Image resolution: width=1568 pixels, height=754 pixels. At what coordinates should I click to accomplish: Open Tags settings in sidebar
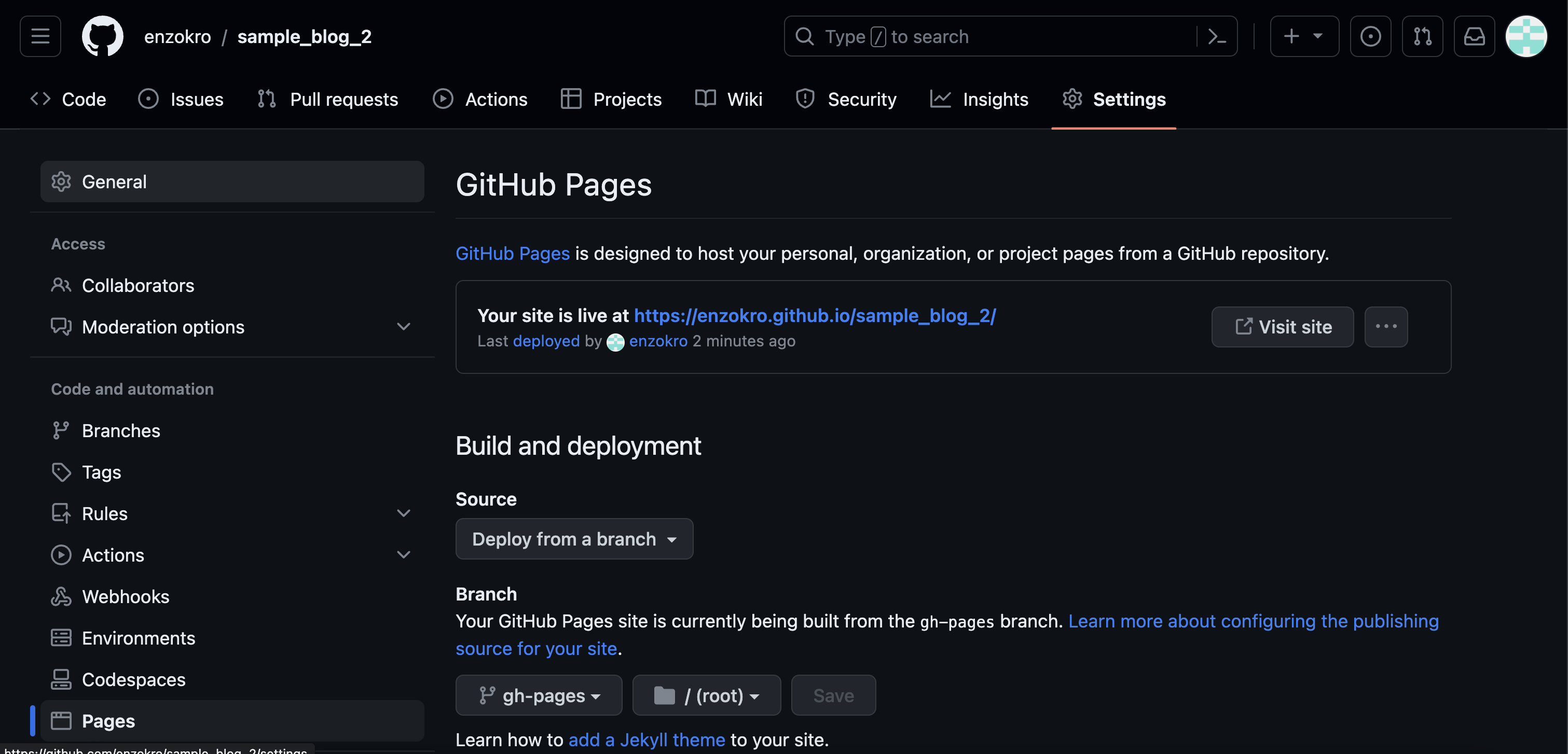pos(232,471)
